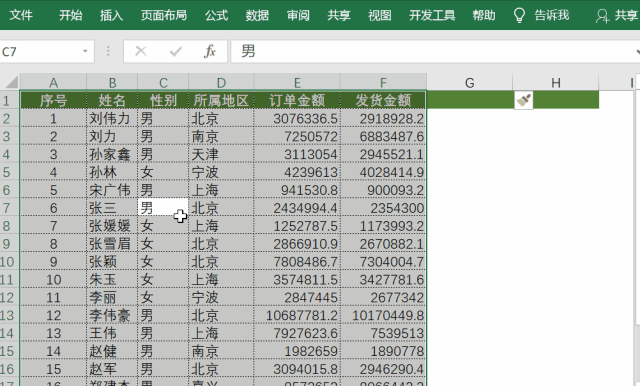
Task: Open the 文件 menu
Action: (21, 16)
